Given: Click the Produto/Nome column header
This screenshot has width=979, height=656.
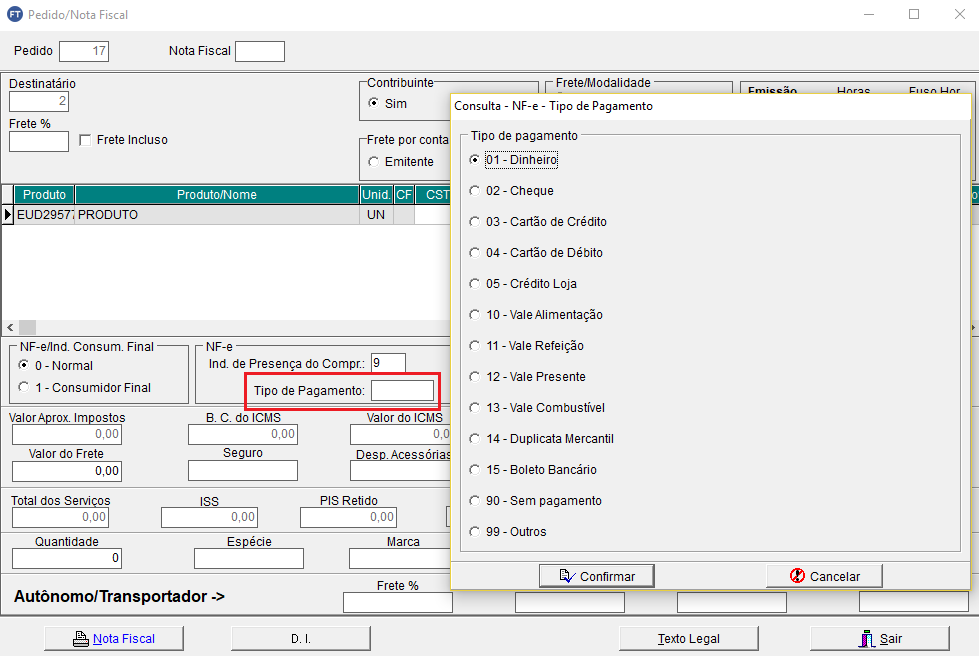Looking at the screenshot, I should point(217,195).
